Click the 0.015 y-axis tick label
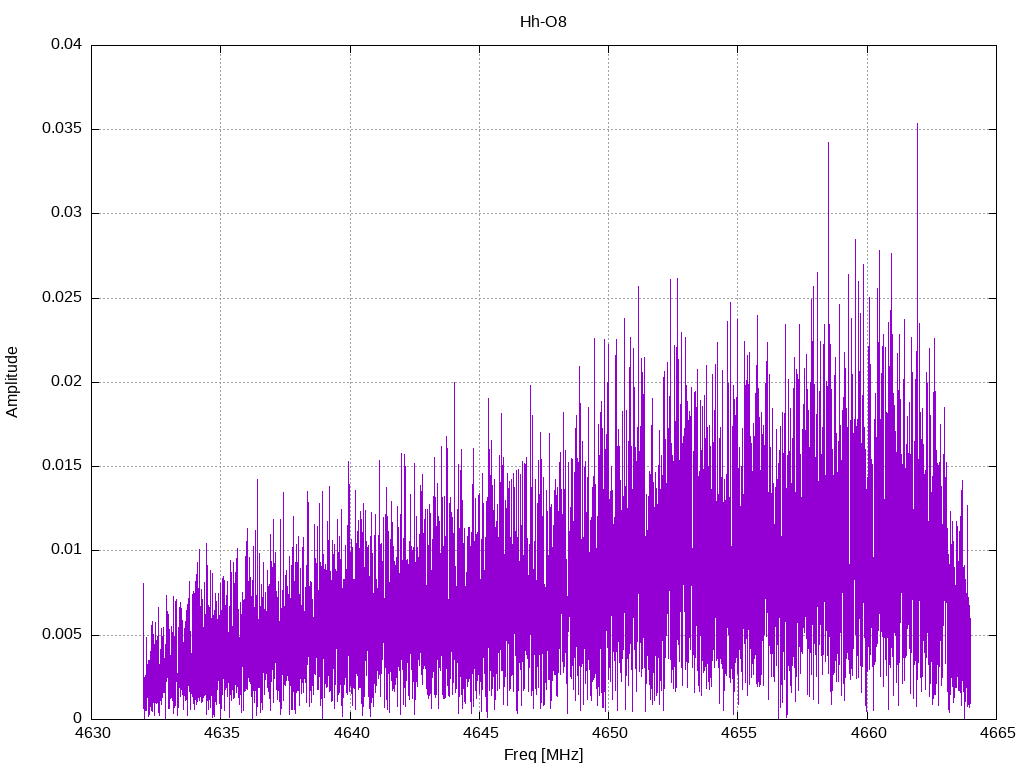Image resolution: width=1024 pixels, height=768 pixels. coord(63,466)
